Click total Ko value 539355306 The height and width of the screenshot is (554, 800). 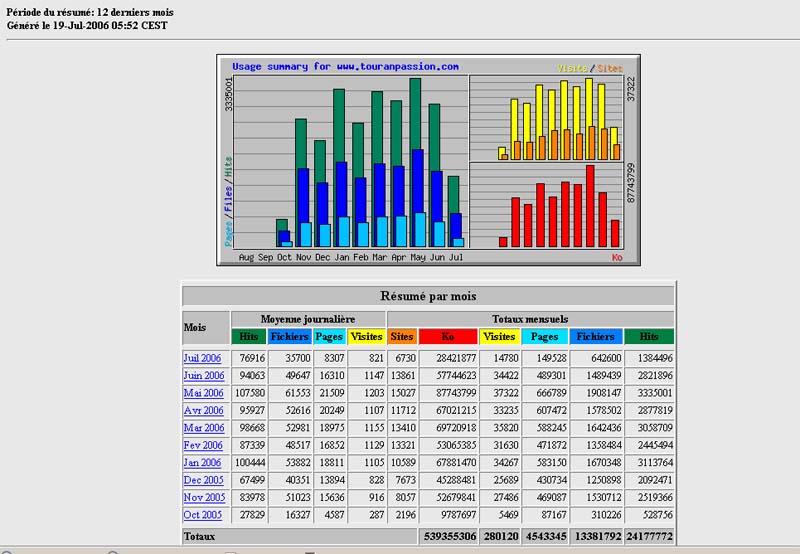click(449, 537)
